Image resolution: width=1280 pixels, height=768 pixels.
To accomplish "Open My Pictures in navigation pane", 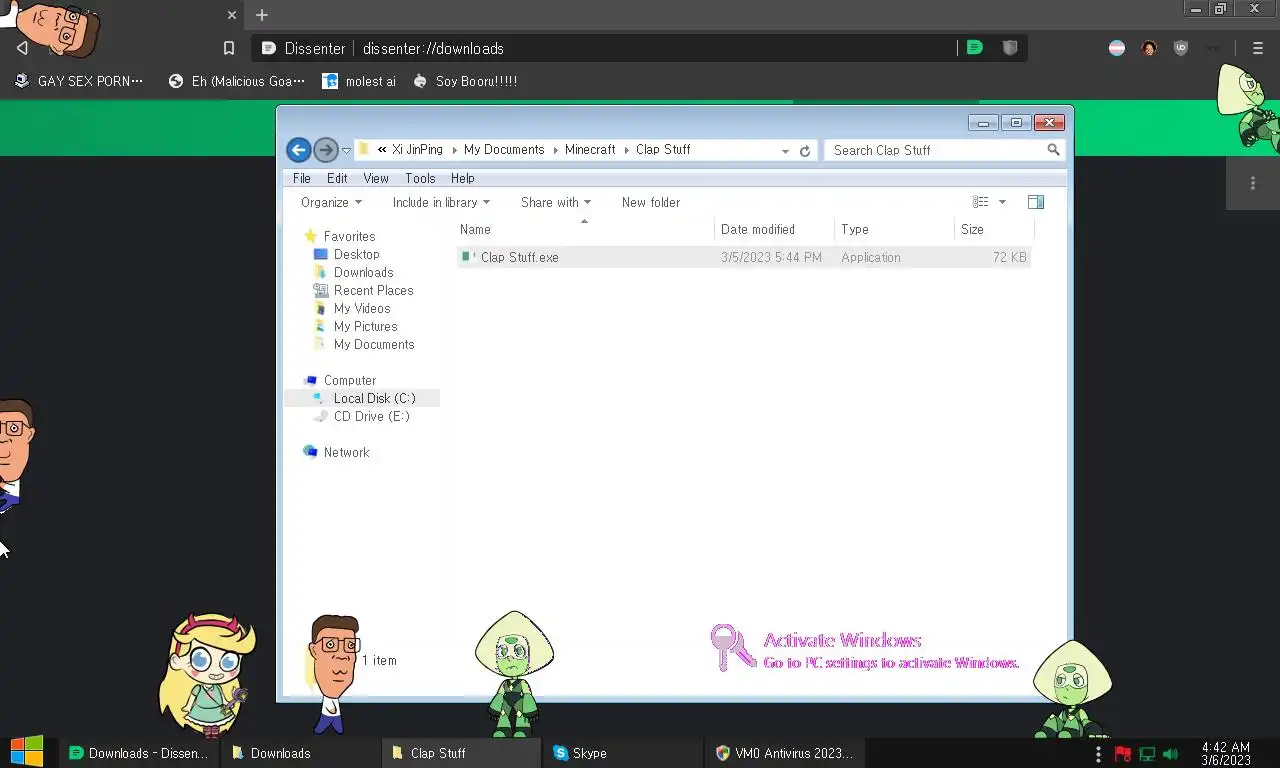I will point(365,326).
